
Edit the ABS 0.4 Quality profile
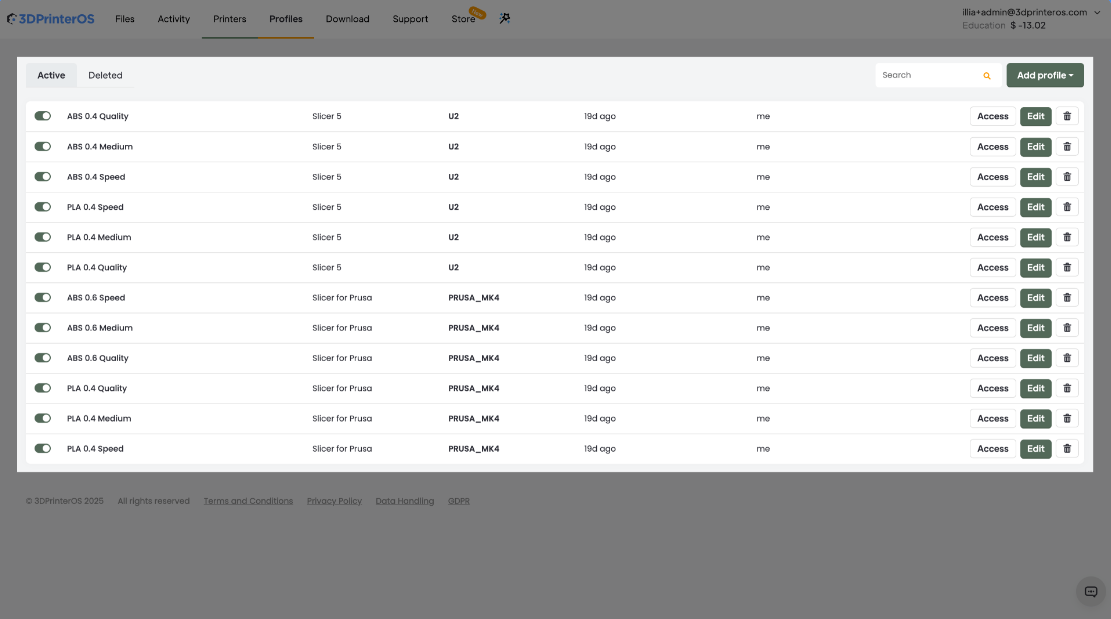tap(1035, 116)
